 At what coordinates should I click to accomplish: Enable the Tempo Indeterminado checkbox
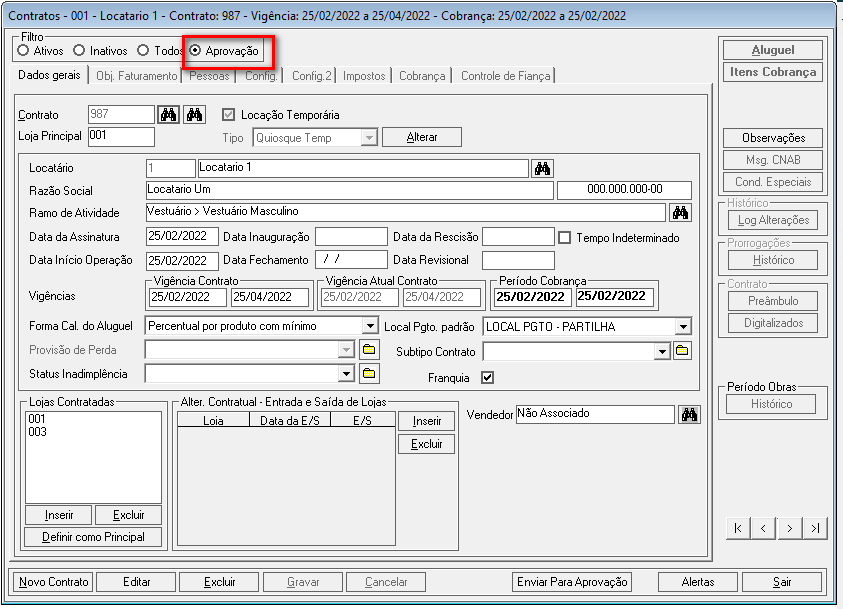point(565,238)
